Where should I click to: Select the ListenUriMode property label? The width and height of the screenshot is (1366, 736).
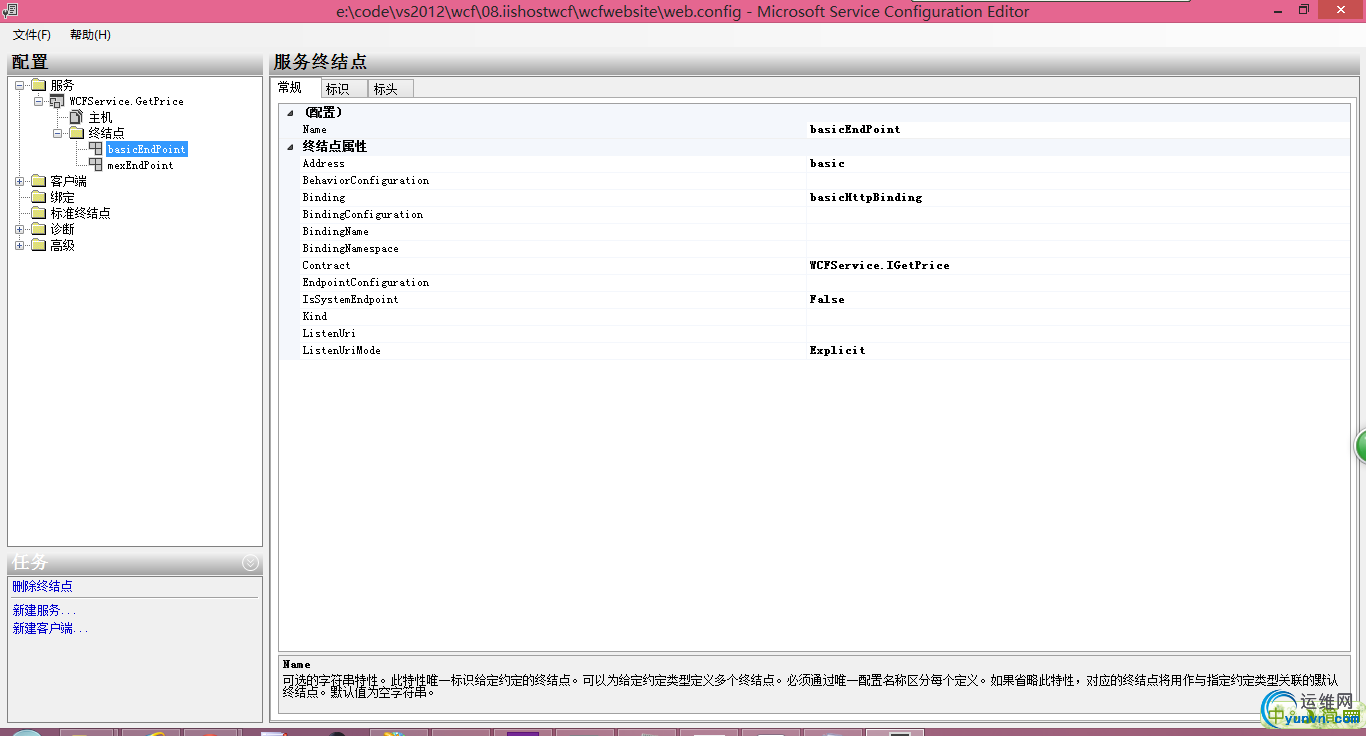(x=341, y=350)
